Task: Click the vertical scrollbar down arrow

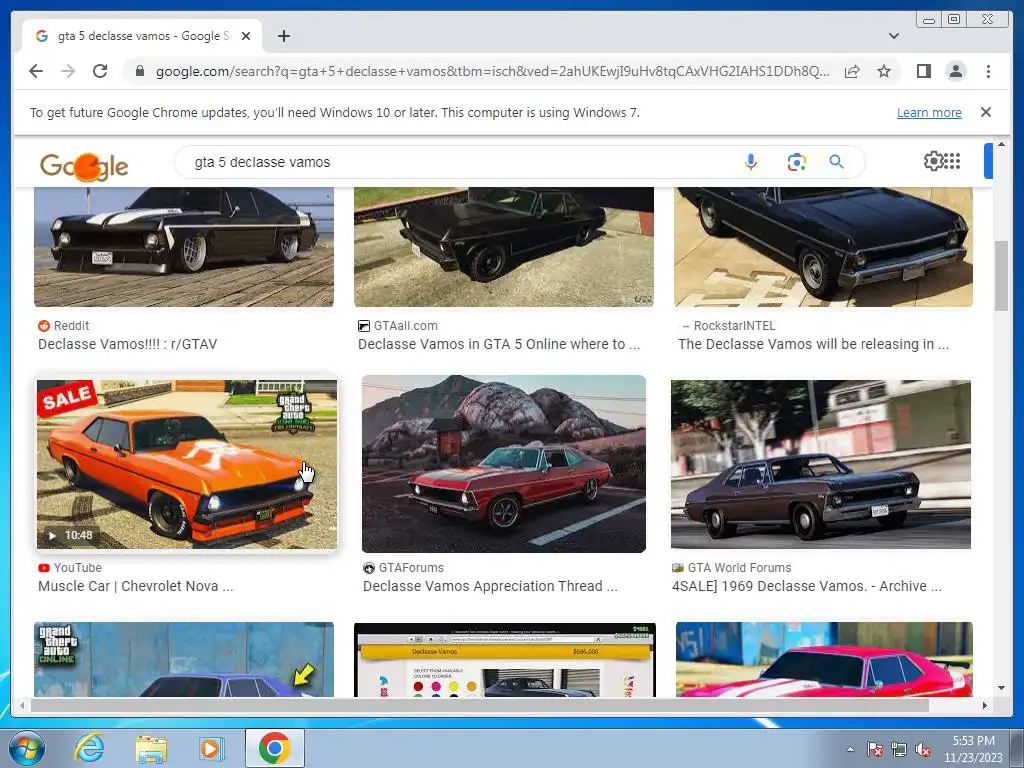Action: point(1001,688)
